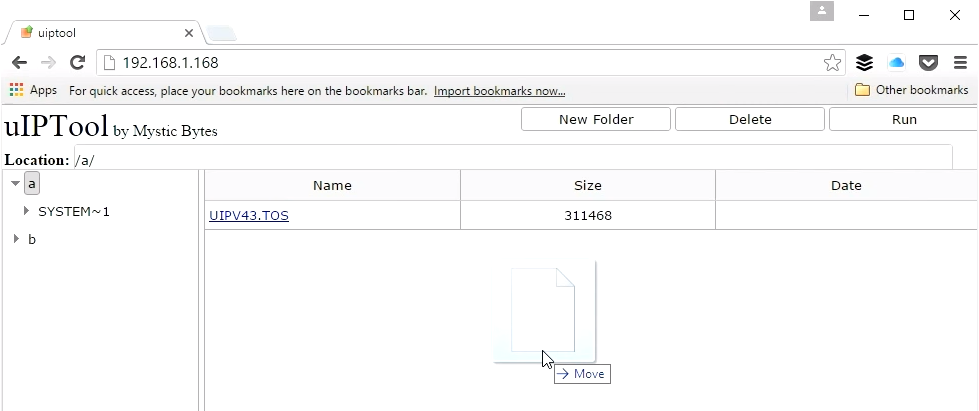The width and height of the screenshot is (979, 411).
Task: Click the Date column header
Action: coord(846,186)
